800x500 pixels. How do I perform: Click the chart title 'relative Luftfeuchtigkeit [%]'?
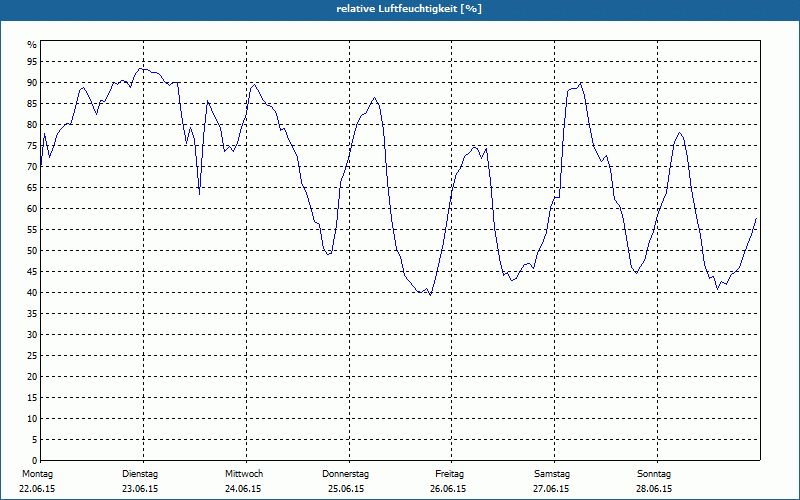[x=409, y=9]
